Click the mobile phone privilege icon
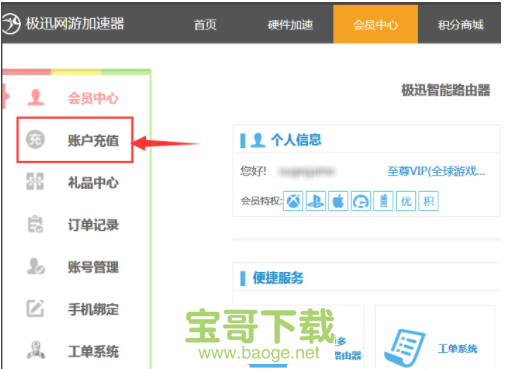The width and height of the screenshot is (521, 369). 383,201
